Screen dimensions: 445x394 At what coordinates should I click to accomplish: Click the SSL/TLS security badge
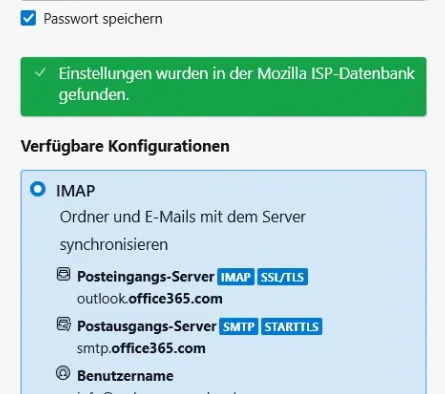click(282, 277)
